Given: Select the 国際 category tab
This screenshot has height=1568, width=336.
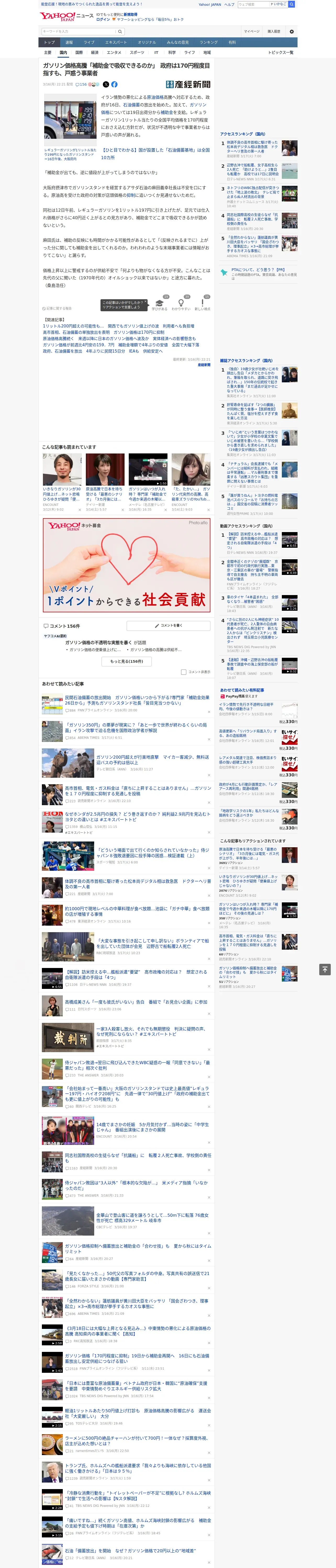Looking at the screenshot, I should tap(79, 52).
